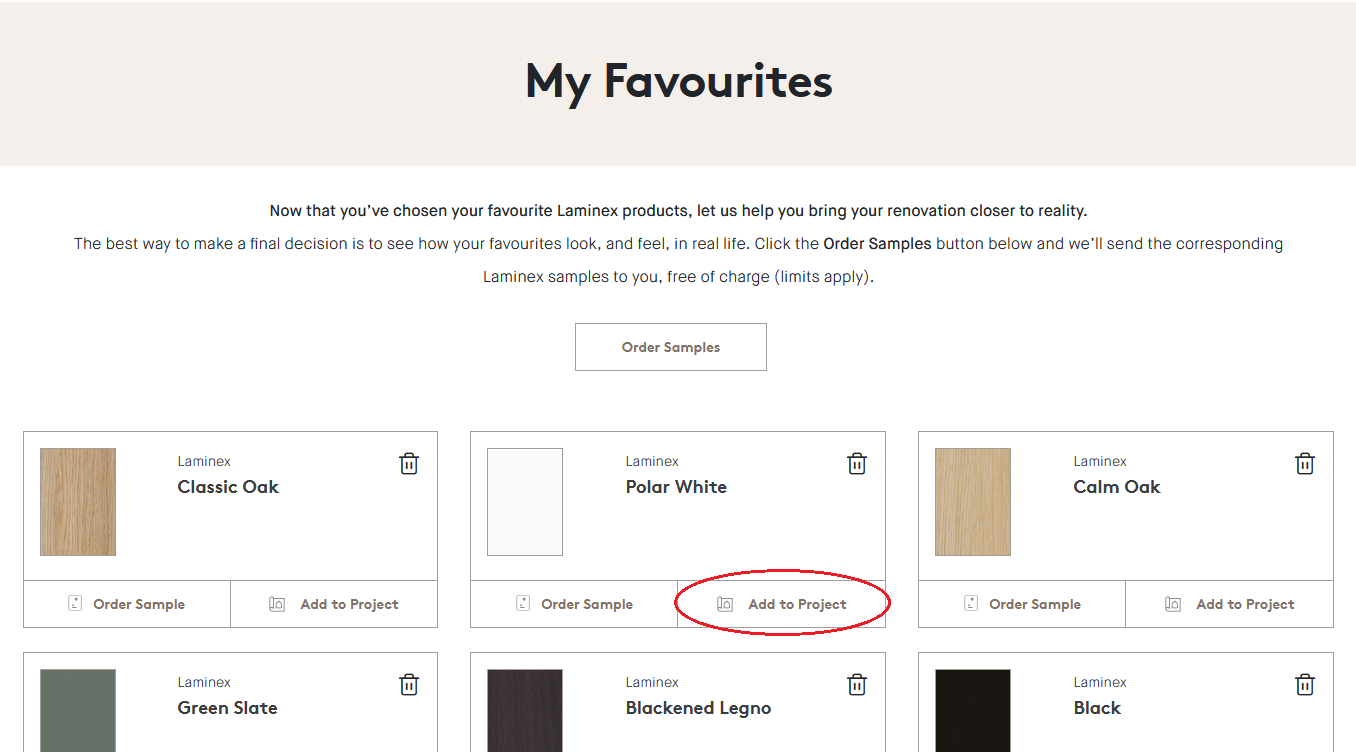Select the Classic Oak product name
Viewport: 1356px width, 752px height.
228,487
